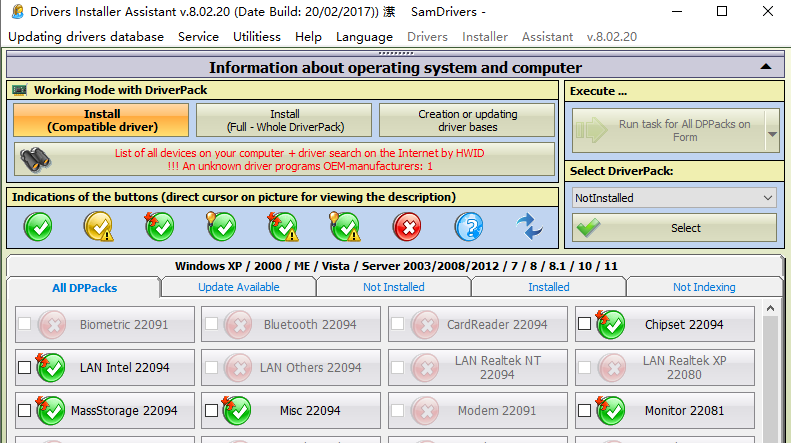Collapse the Information about operating system panel

tap(765, 67)
